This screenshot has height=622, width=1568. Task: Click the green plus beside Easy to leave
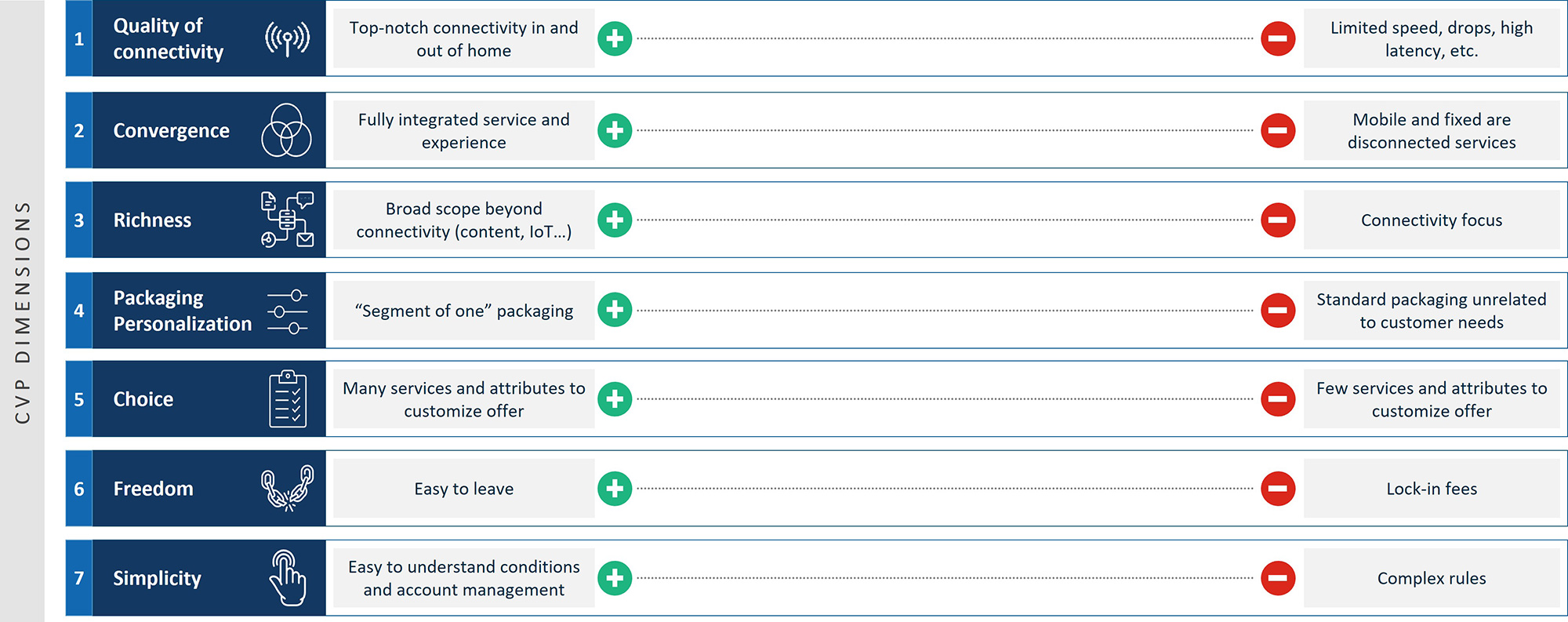(615, 489)
